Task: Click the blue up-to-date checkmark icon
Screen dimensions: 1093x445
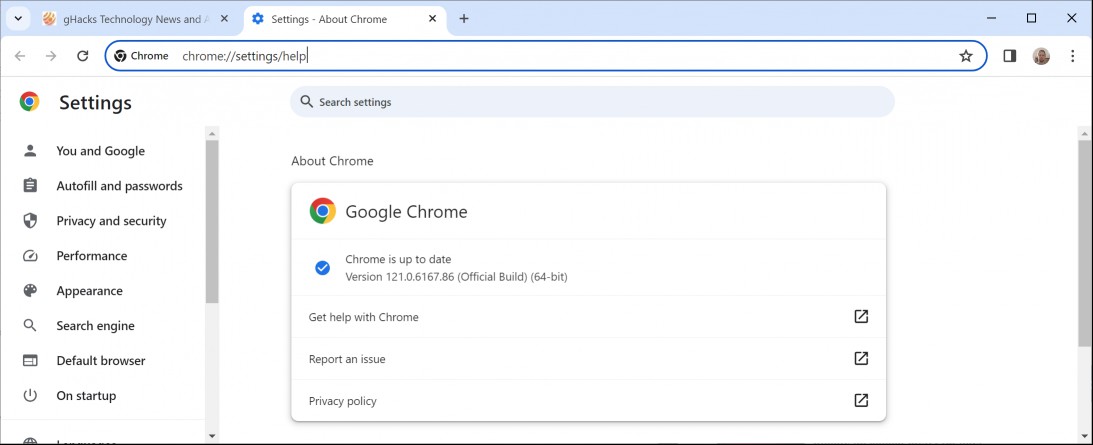Action: (322, 268)
